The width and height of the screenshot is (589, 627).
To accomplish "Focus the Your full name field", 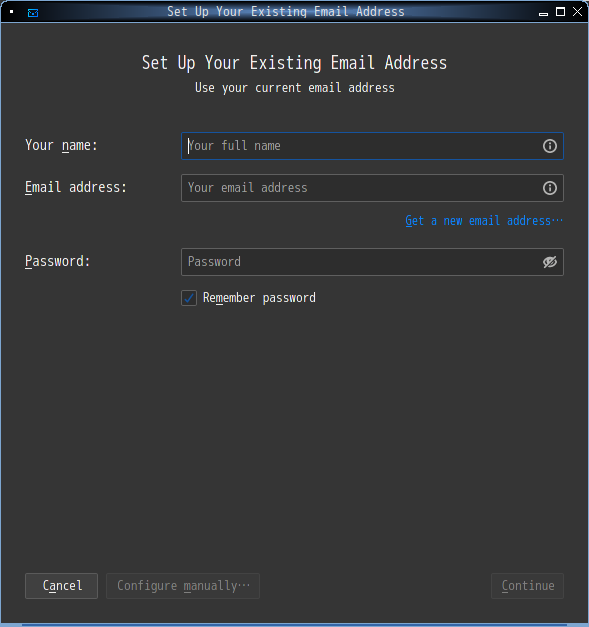I will point(372,146).
